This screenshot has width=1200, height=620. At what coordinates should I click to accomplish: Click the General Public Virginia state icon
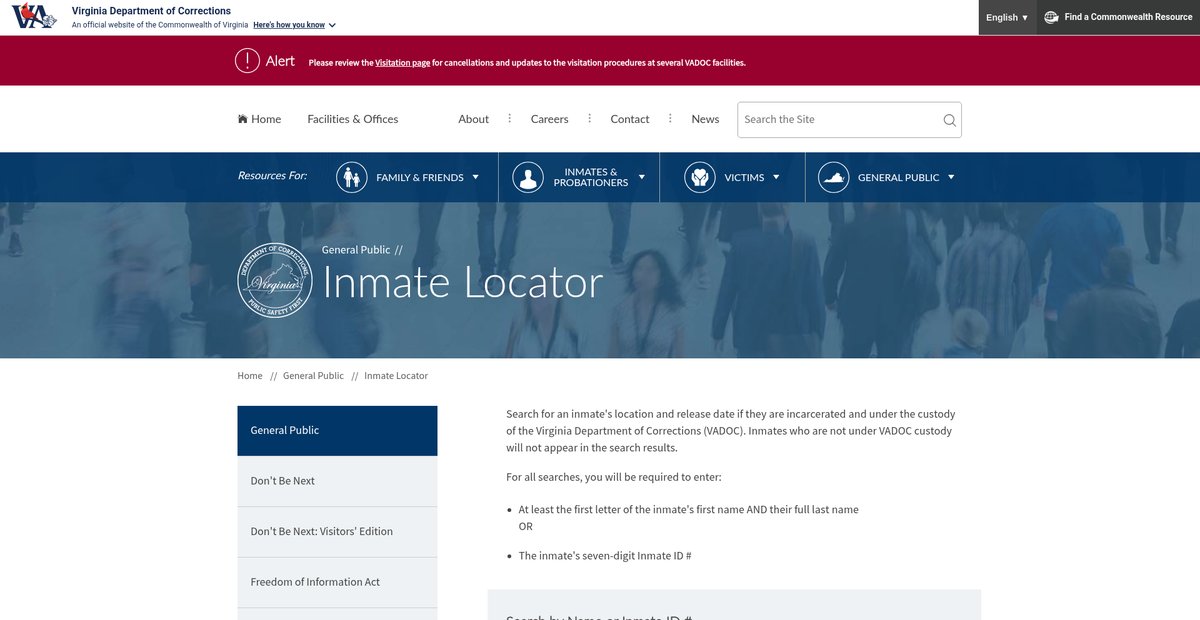pos(833,177)
